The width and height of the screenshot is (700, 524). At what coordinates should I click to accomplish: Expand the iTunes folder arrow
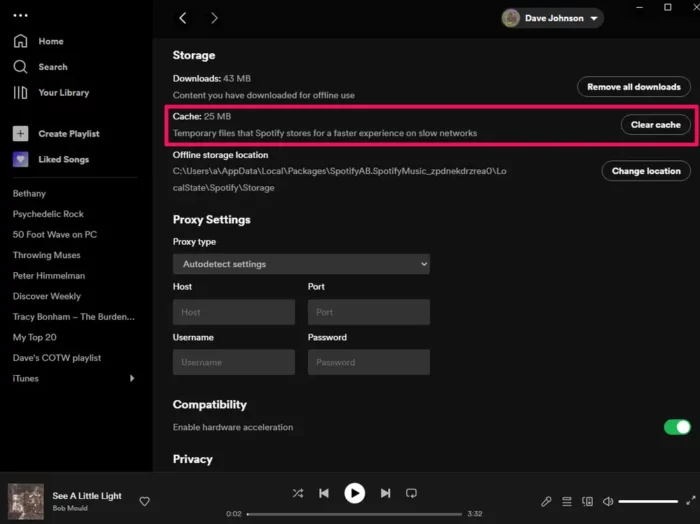132,378
